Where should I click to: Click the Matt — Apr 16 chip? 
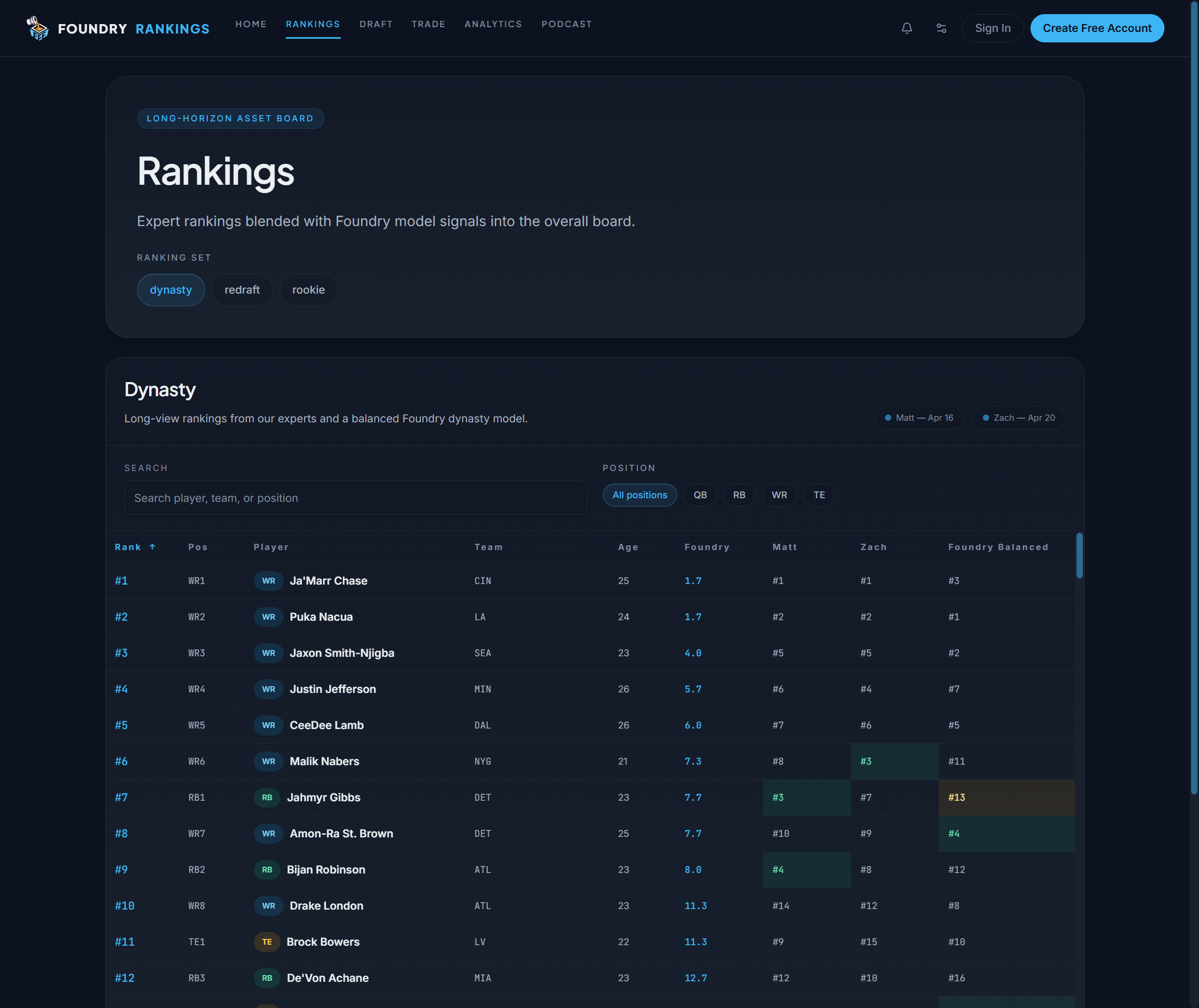(919, 418)
